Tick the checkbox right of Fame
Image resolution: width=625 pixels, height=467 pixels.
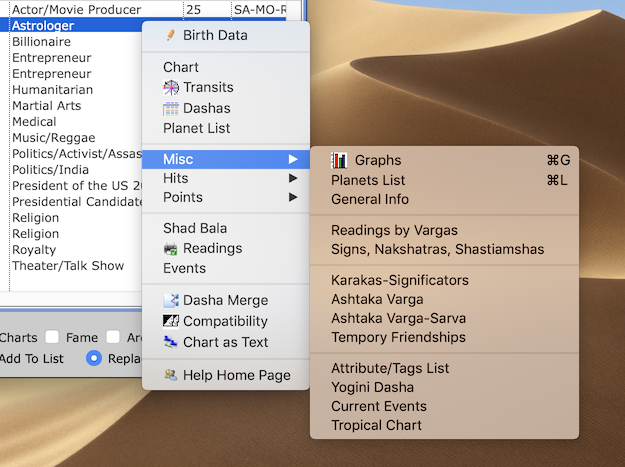114,338
